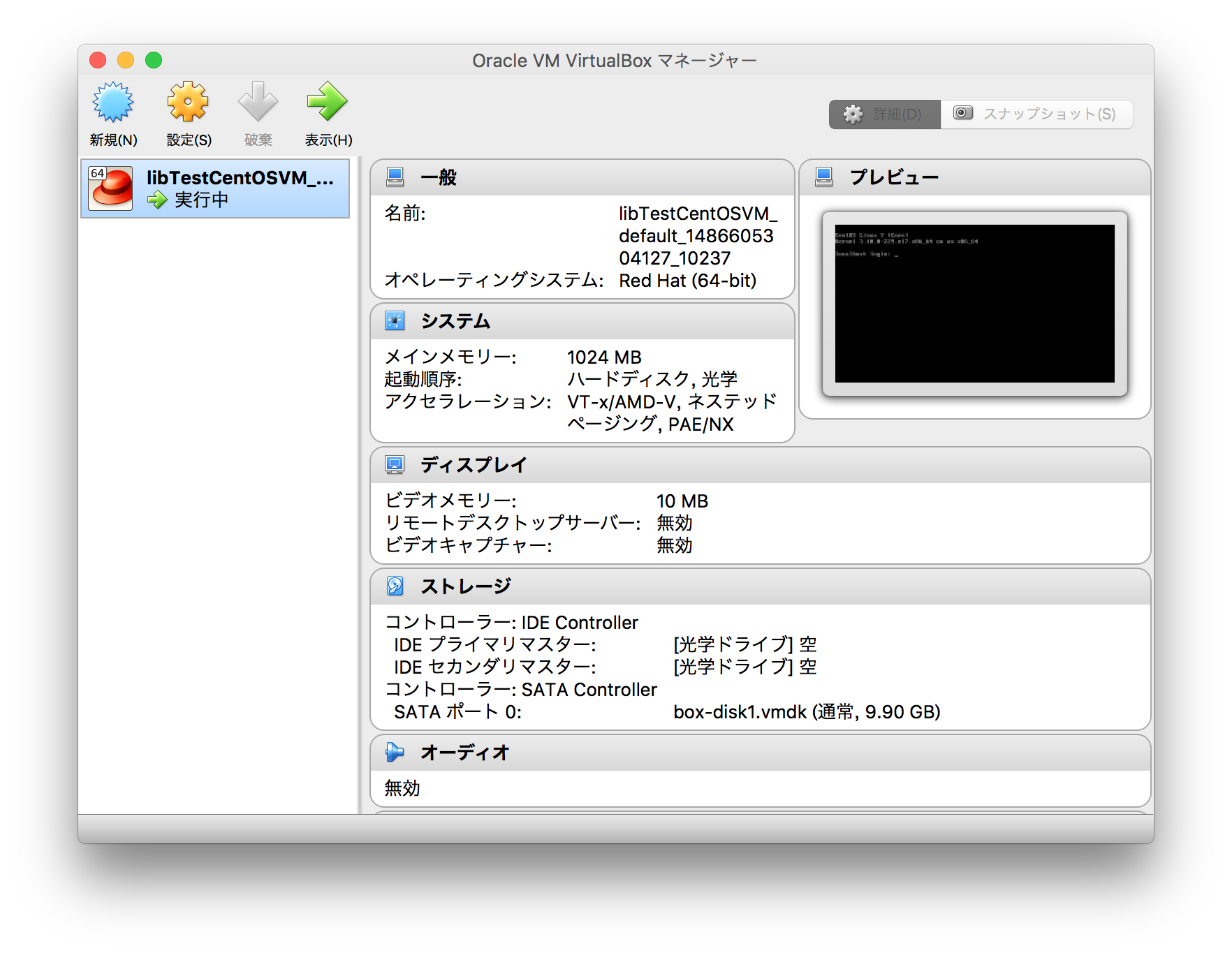Open VM settings via the 設定(S) gear icon
Viewport: 1232px width, 955px height.
(x=187, y=101)
